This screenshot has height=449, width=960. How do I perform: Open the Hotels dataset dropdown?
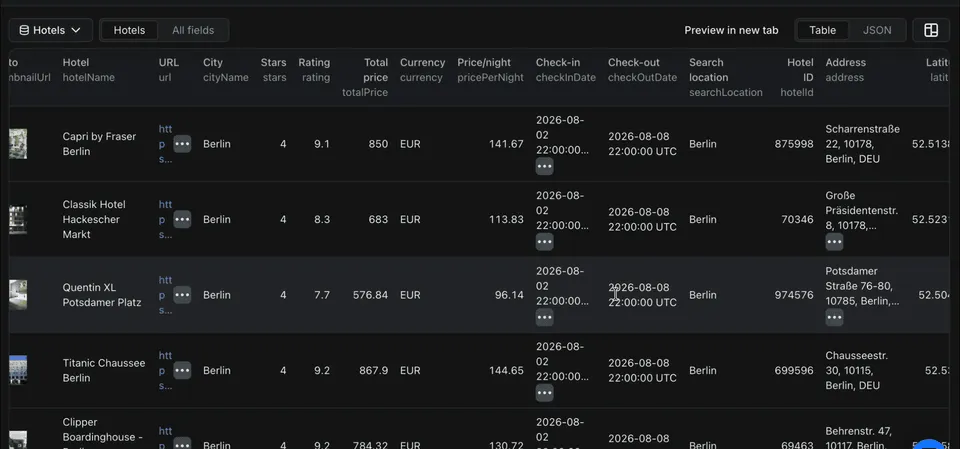point(51,30)
